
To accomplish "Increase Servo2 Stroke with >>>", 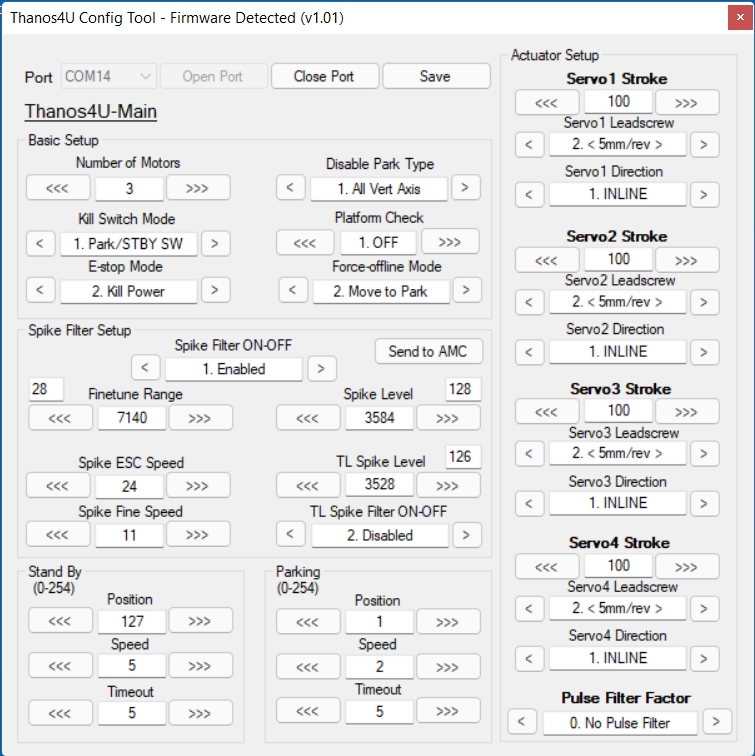I will pyautogui.click(x=687, y=260).
